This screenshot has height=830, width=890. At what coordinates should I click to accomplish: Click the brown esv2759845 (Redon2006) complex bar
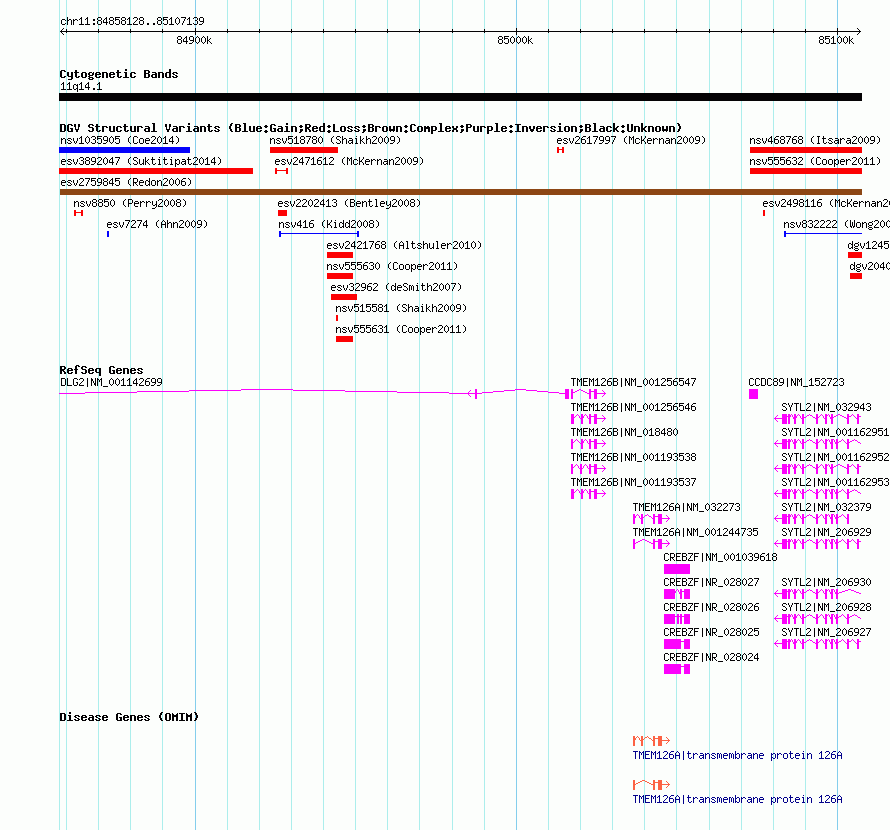click(x=460, y=192)
